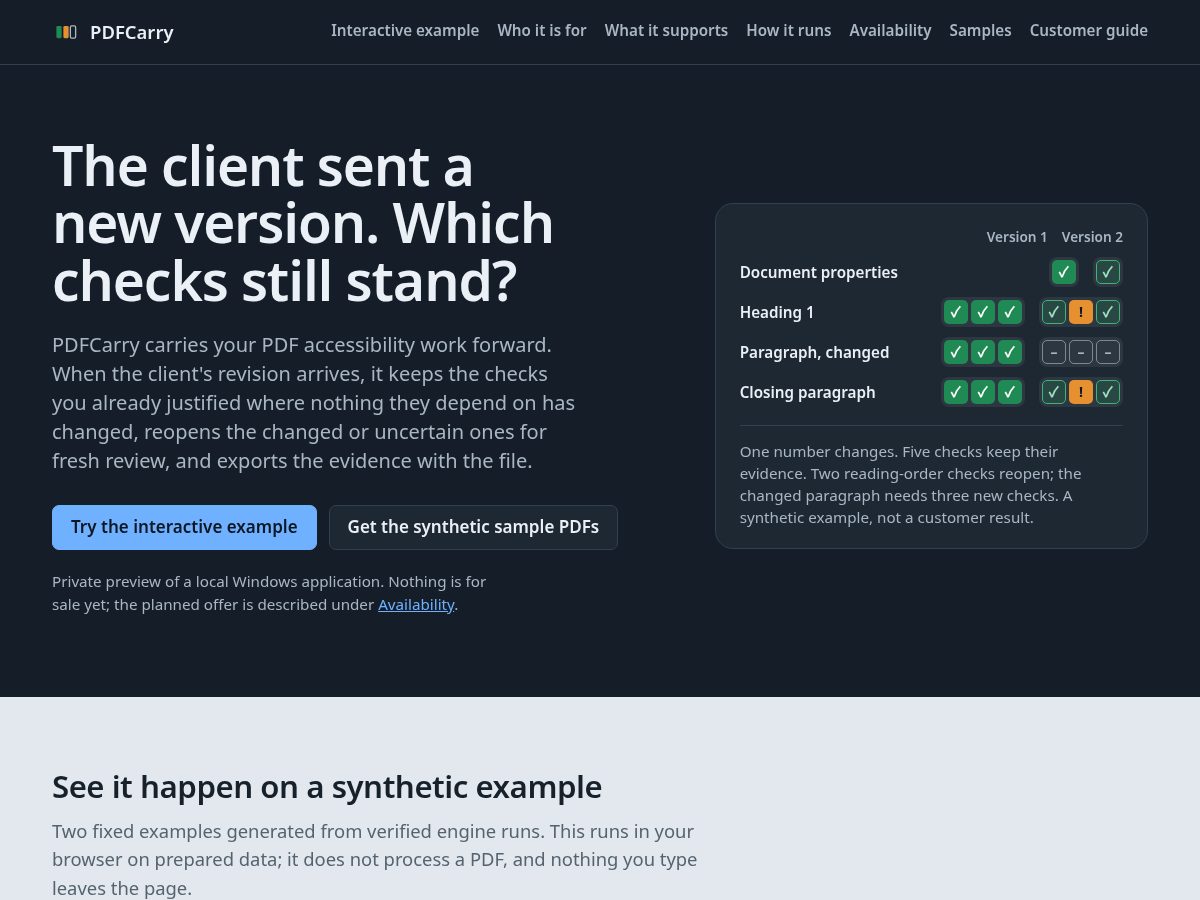
Task: Click the paragraph beginning PDFCarry carries your PDF
Action: click(314, 403)
